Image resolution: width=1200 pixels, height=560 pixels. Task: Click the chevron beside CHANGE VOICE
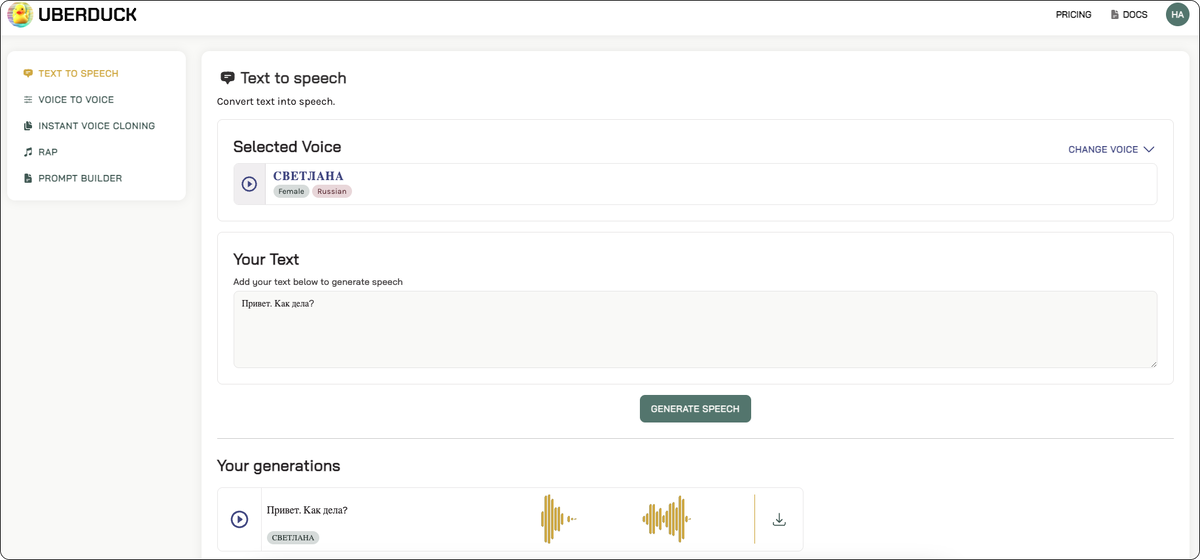[x=1149, y=149]
